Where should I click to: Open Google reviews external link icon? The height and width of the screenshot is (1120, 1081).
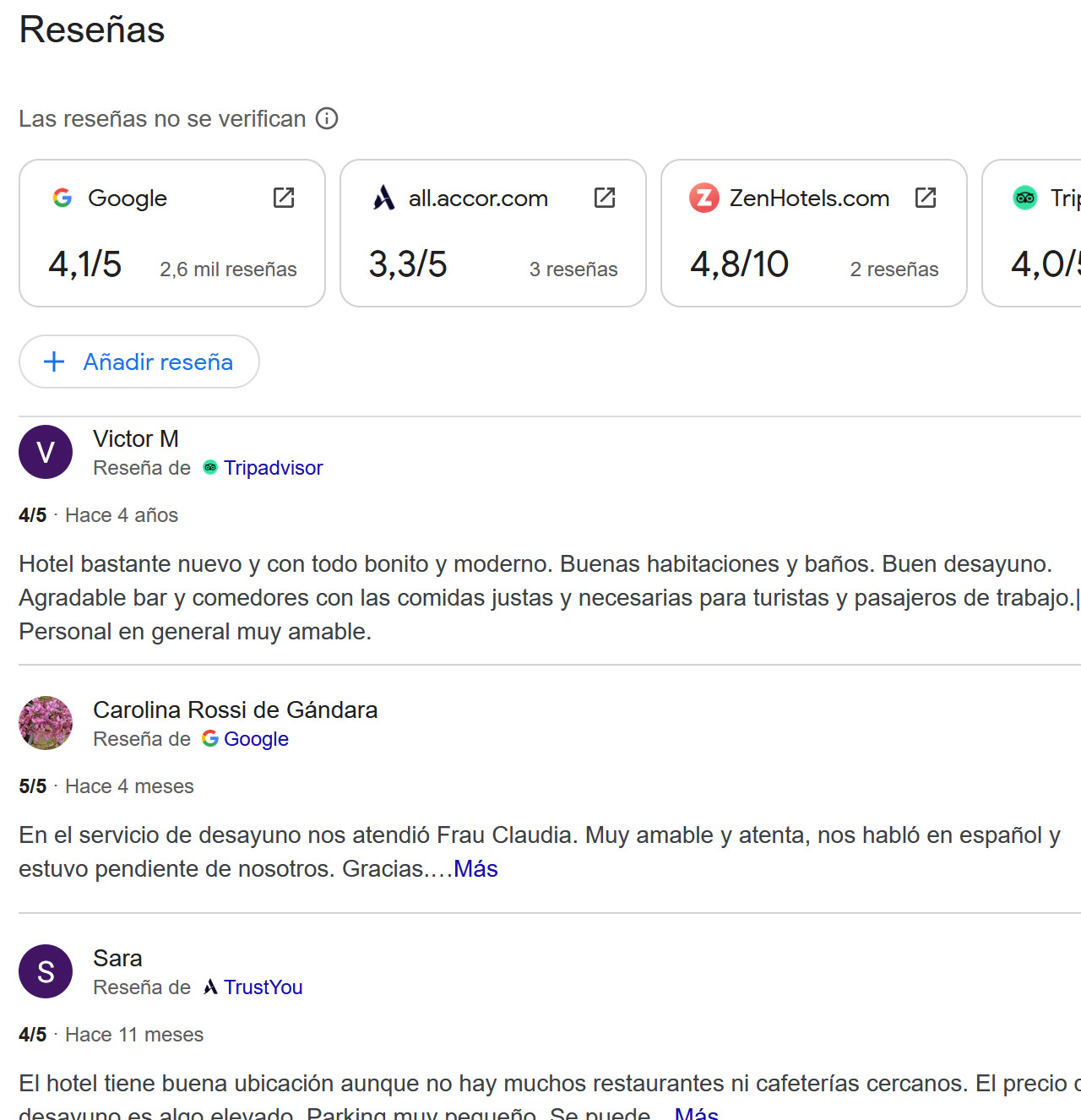(x=284, y=198)
